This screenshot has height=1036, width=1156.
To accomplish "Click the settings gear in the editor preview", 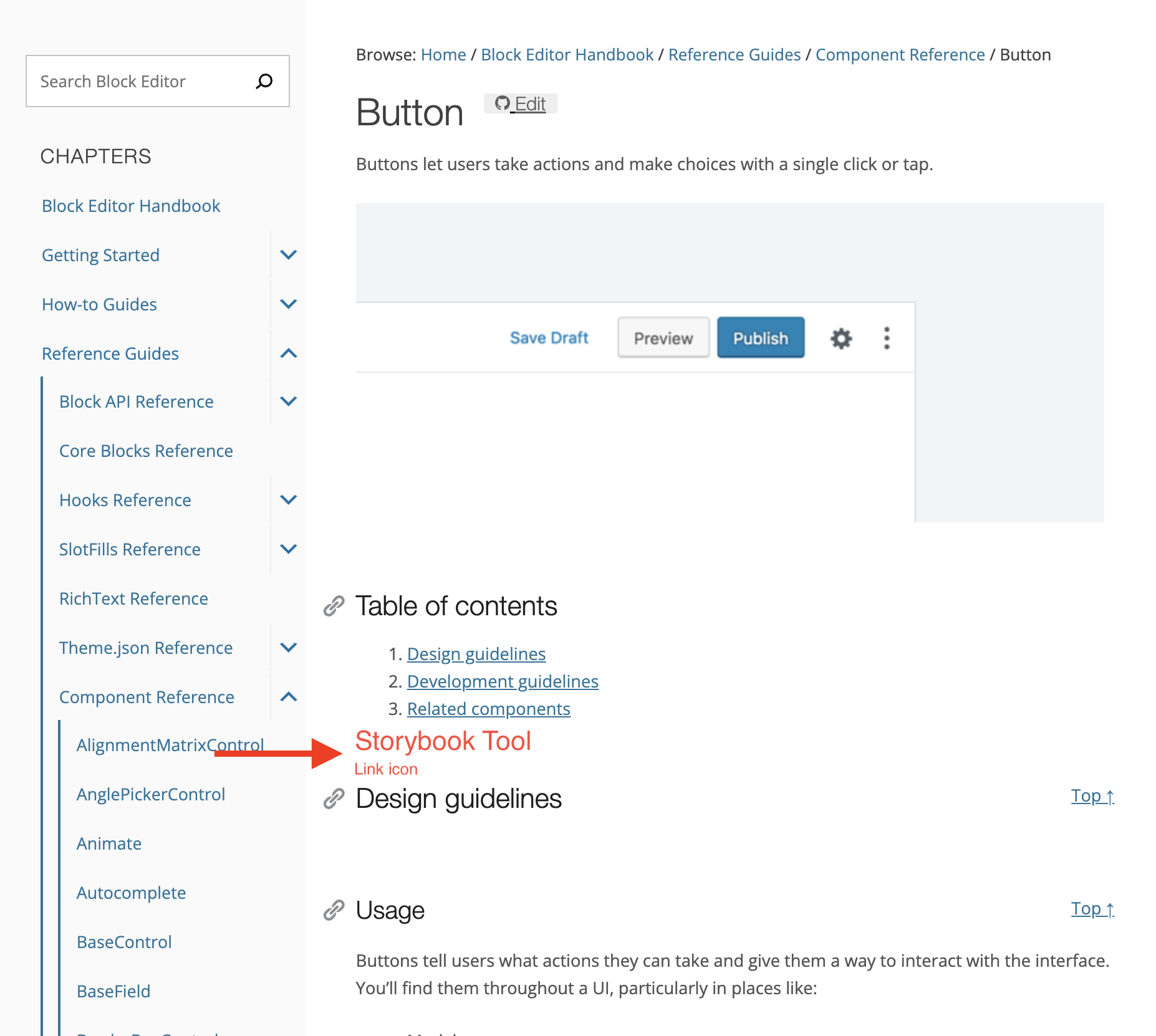I will (840, 338).
